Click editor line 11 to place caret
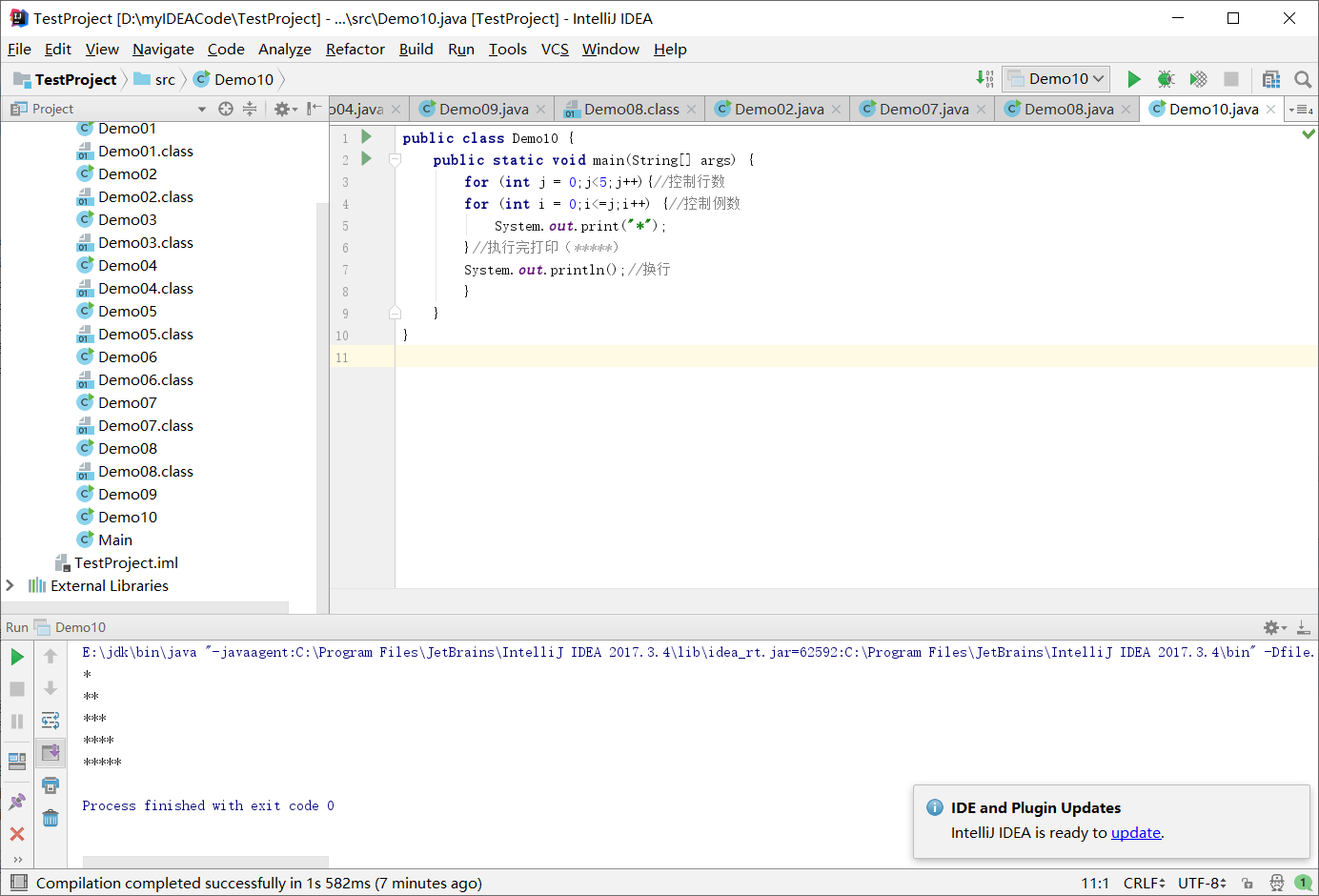Screen dimensions: 1319x896 [856, 357]
